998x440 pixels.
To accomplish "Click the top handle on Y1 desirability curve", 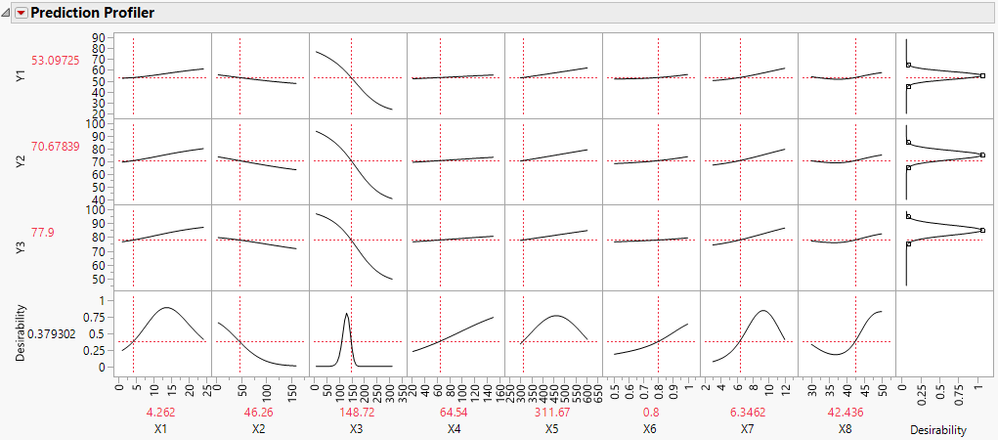I will (908, 65).
